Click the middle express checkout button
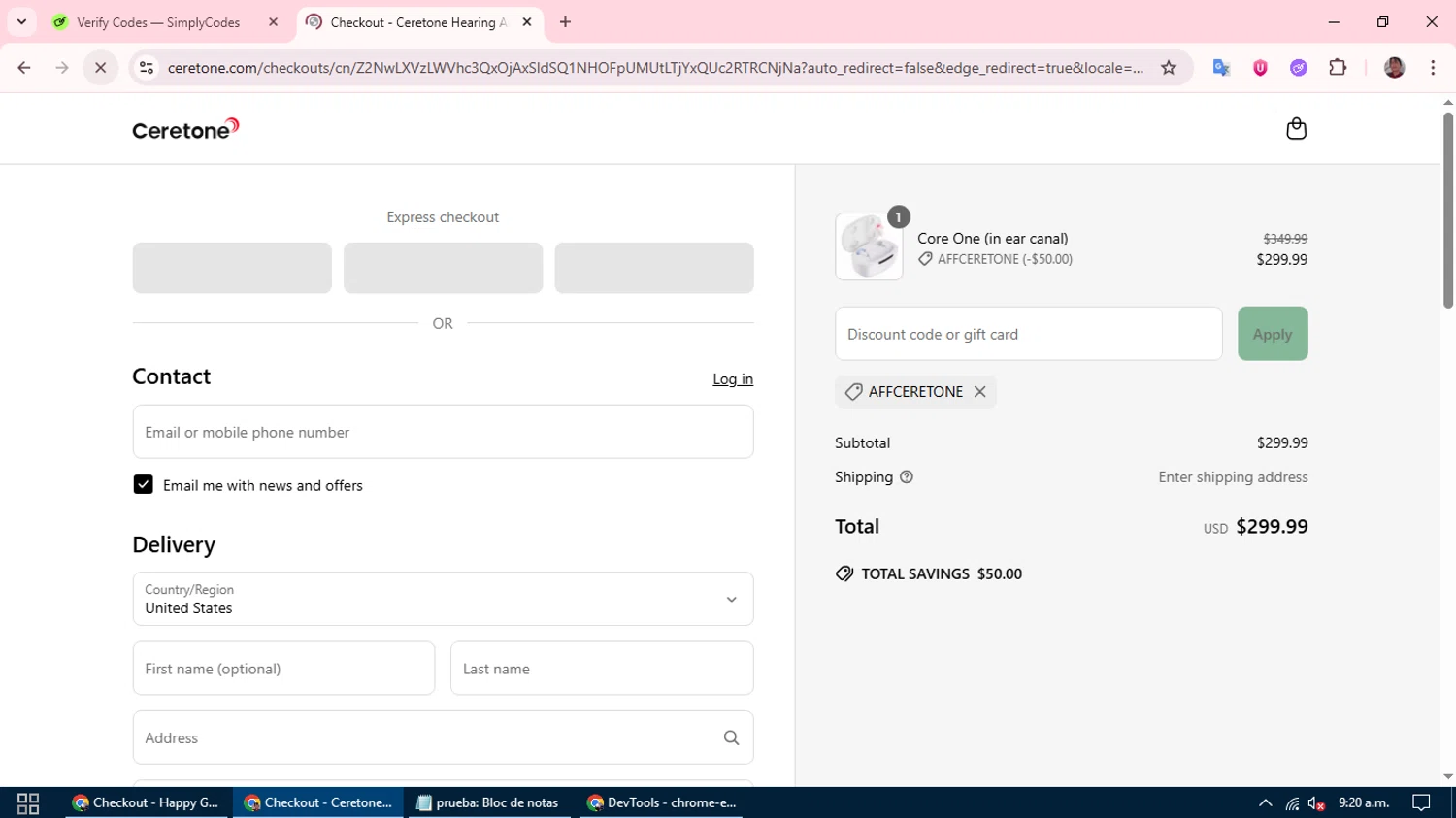Viewport: 1456px width, 818px height. tap(443, 268)
